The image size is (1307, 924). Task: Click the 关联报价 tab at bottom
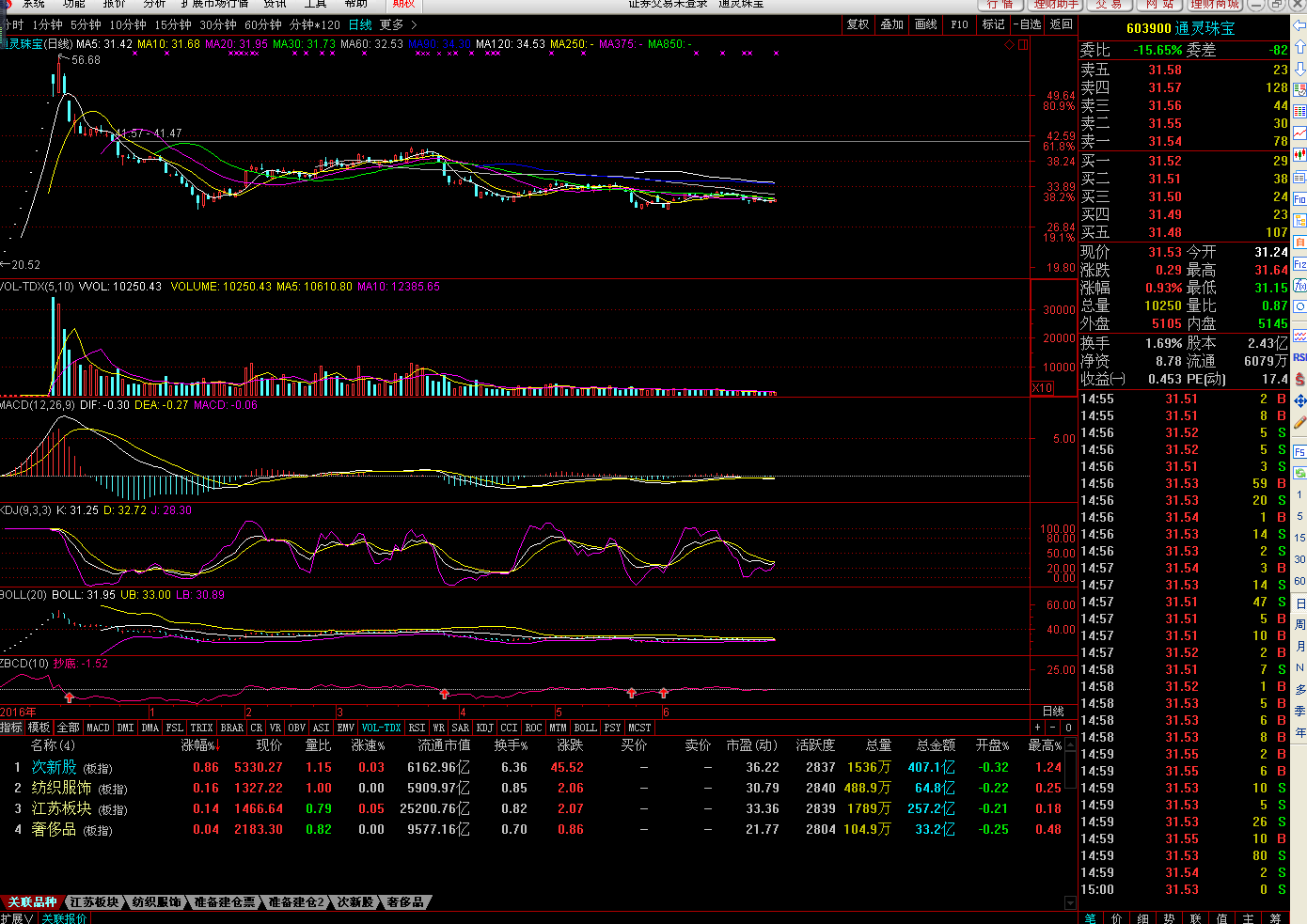tap(64, 918)
